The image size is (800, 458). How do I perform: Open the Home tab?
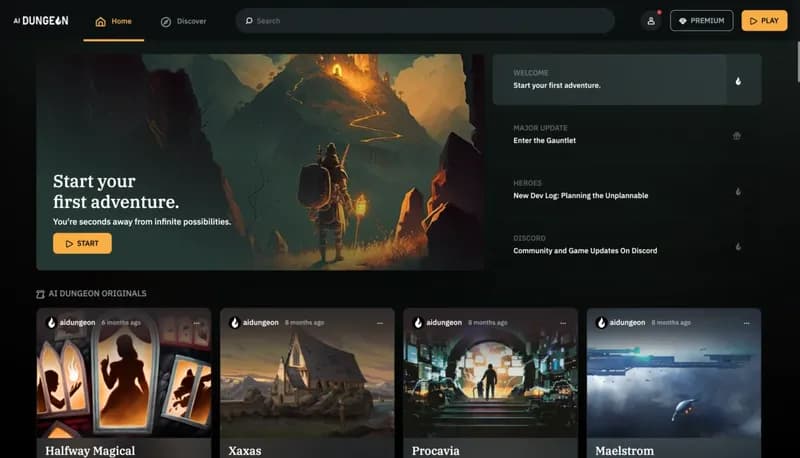pyautogui.click(x=113, y=21)
